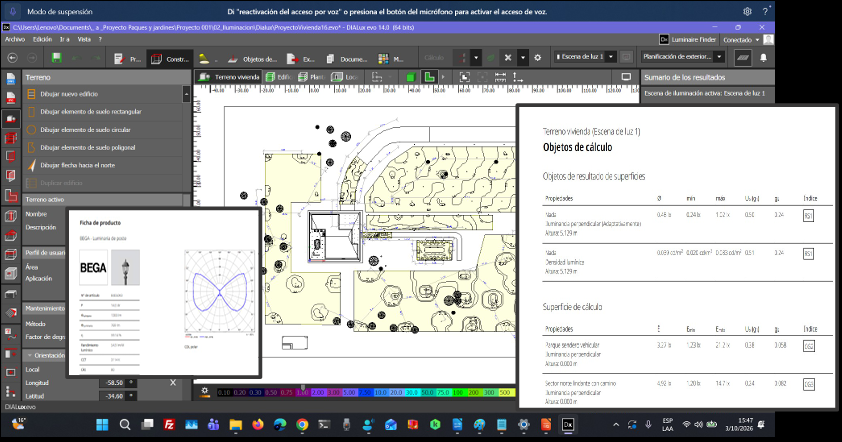Open the Objetos de cálculo mode
Screen dimensions: 842x442
(252, 59)
